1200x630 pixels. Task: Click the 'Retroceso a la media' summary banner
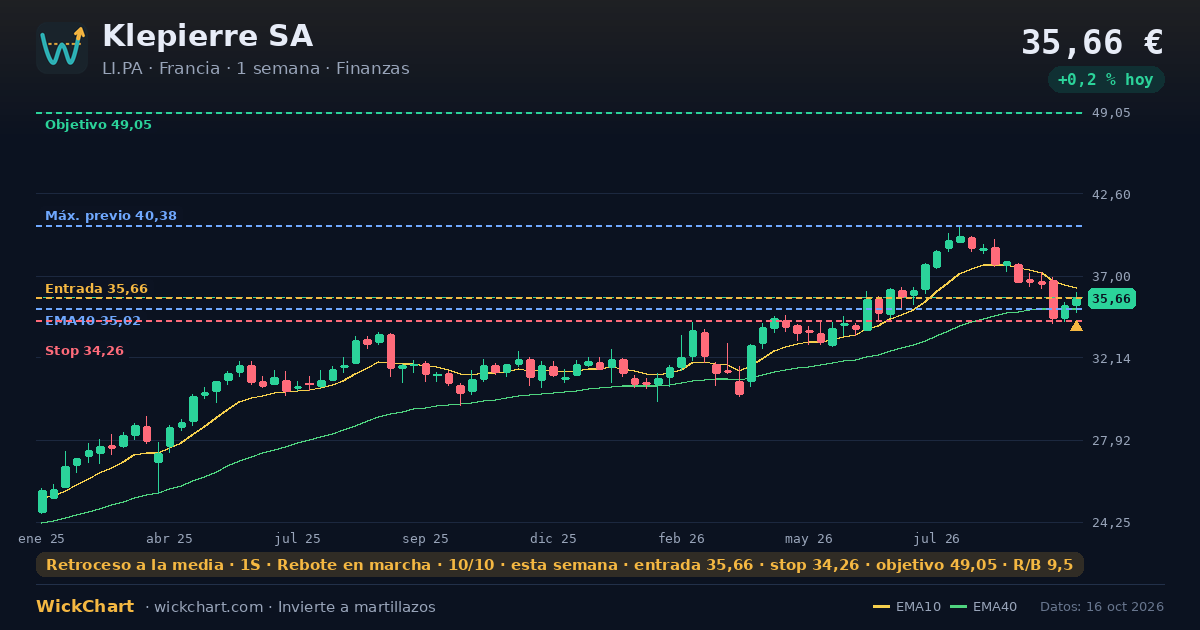[x=560, y=565]
